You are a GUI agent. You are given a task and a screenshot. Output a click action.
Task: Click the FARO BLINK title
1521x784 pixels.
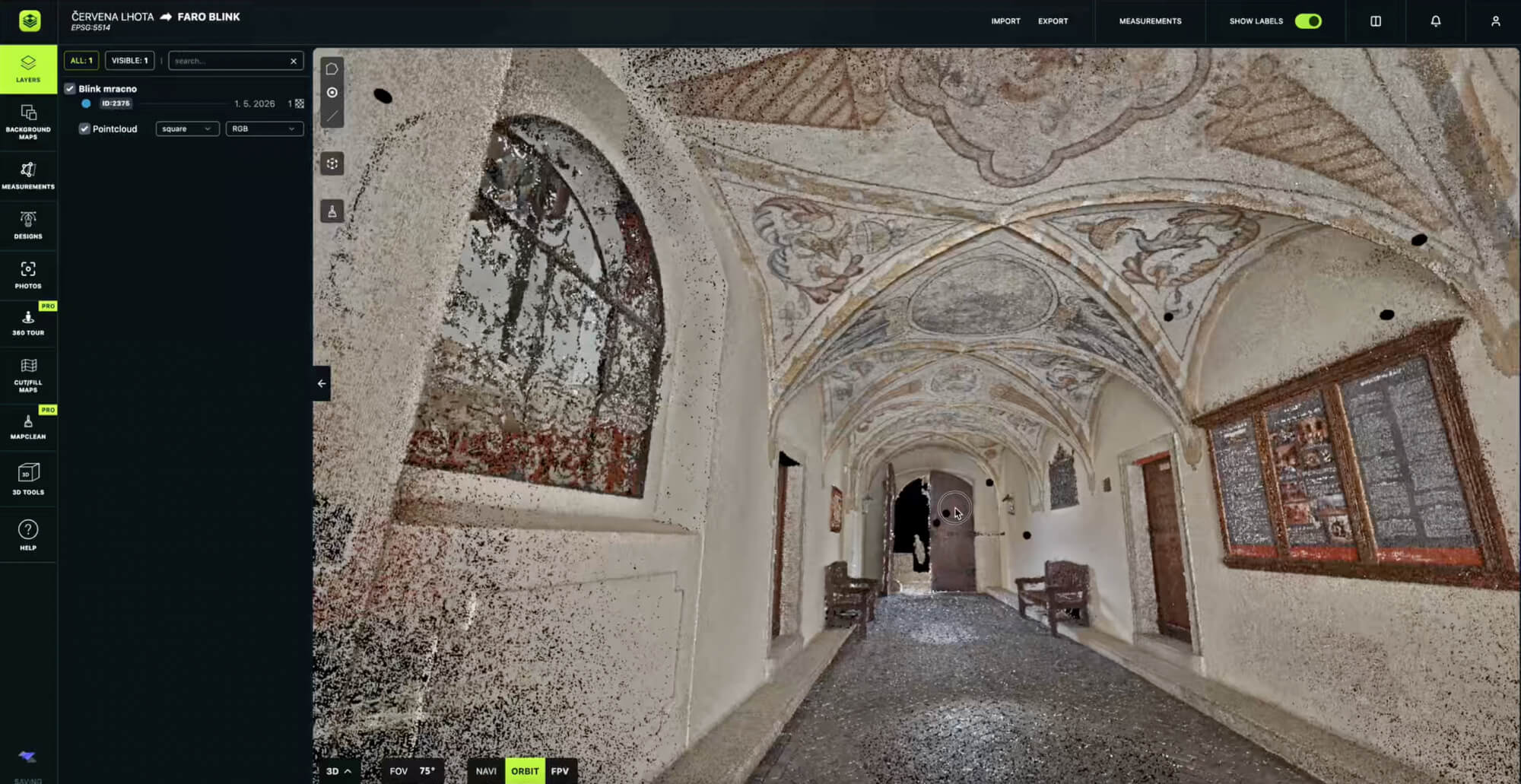coord(208,17)
